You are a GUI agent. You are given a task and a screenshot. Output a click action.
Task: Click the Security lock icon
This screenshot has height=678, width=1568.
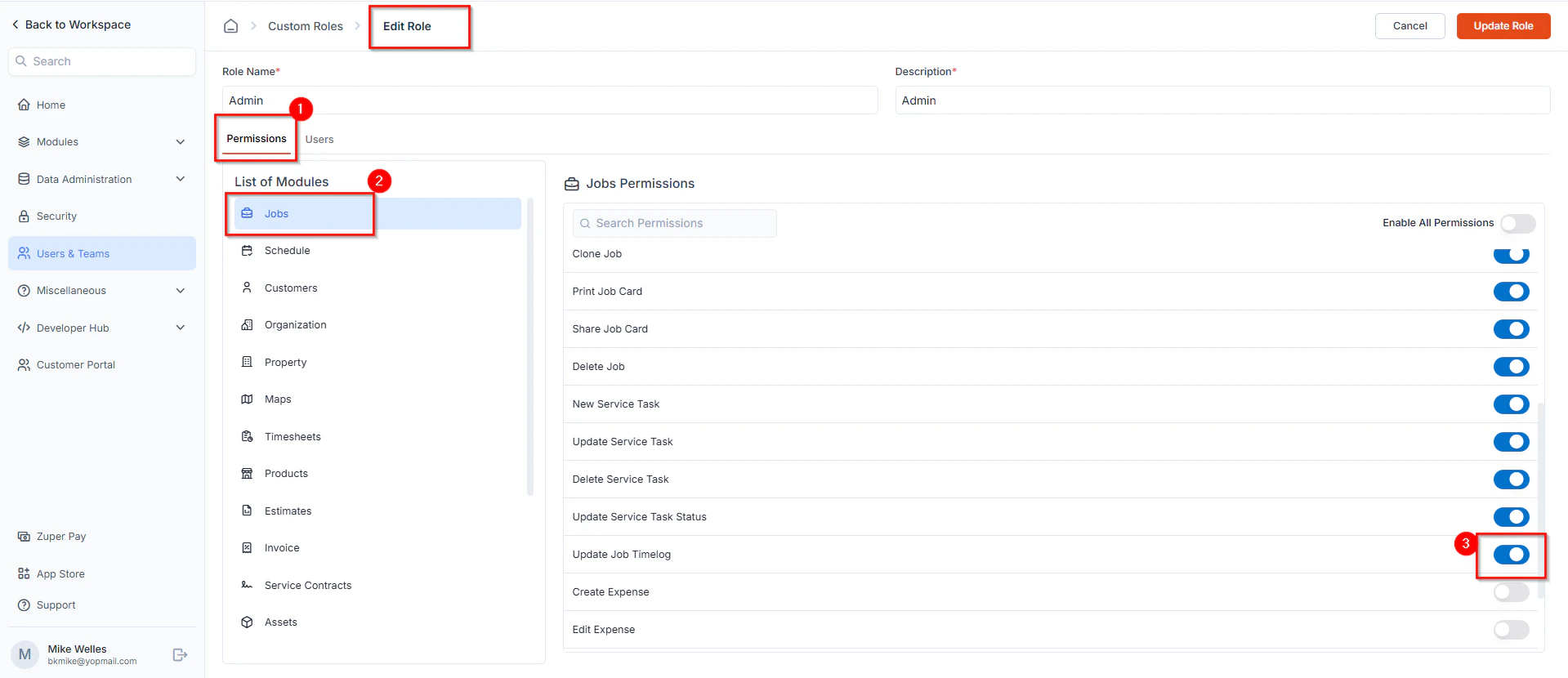[x=24, y=216]
